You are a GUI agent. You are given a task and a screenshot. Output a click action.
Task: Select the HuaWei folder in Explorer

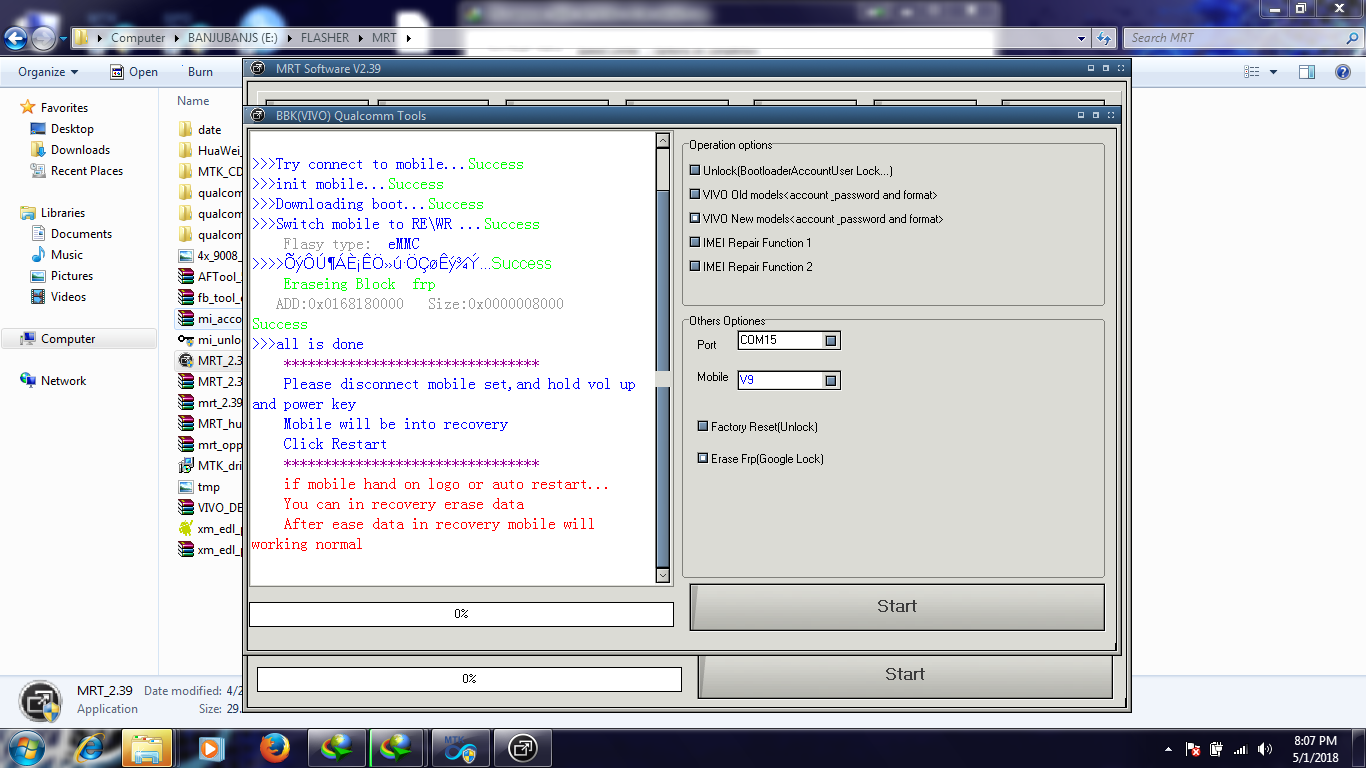210,150
